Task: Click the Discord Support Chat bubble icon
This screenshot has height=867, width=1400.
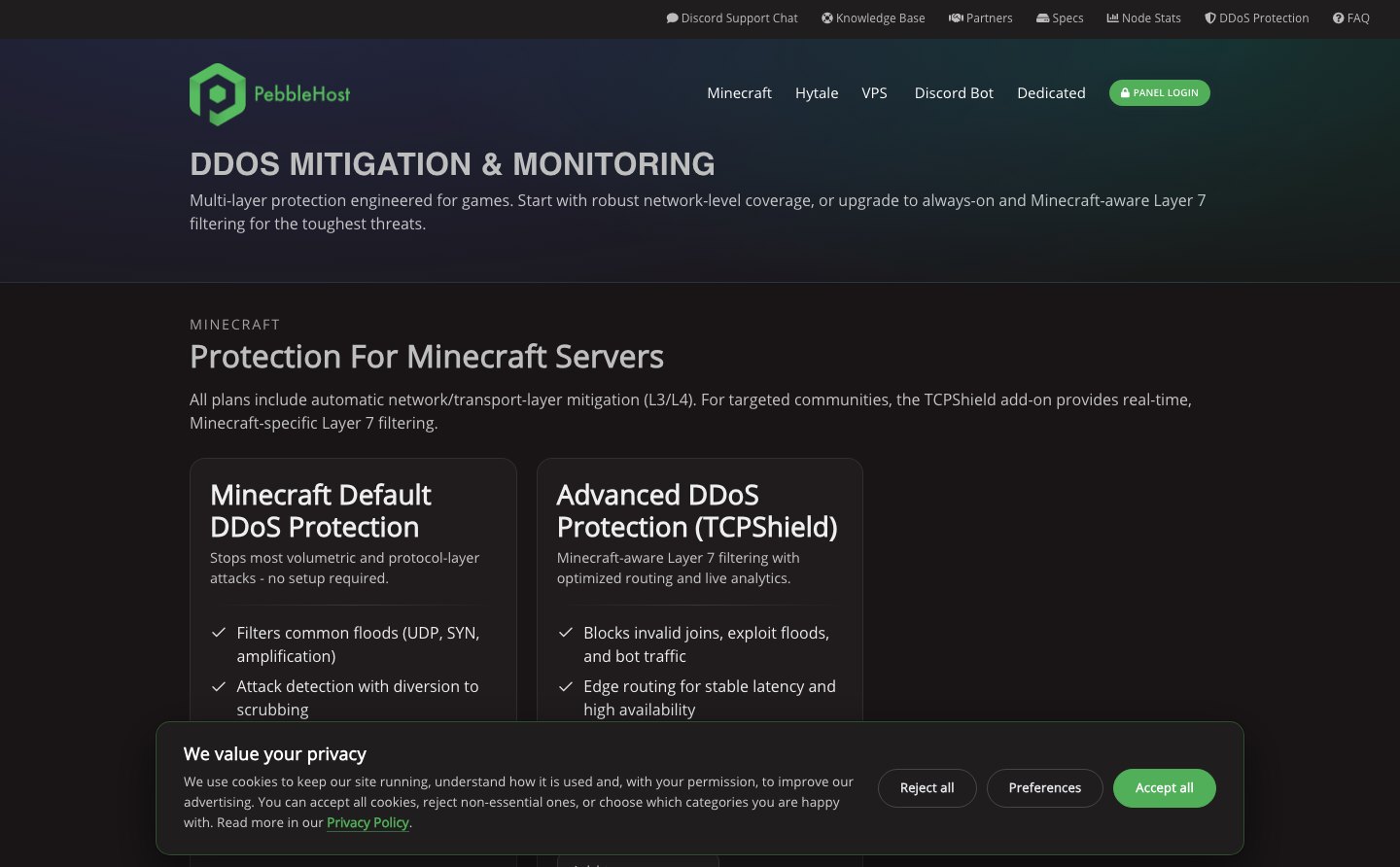Action: pyautogui.click(x=672, y=18)
